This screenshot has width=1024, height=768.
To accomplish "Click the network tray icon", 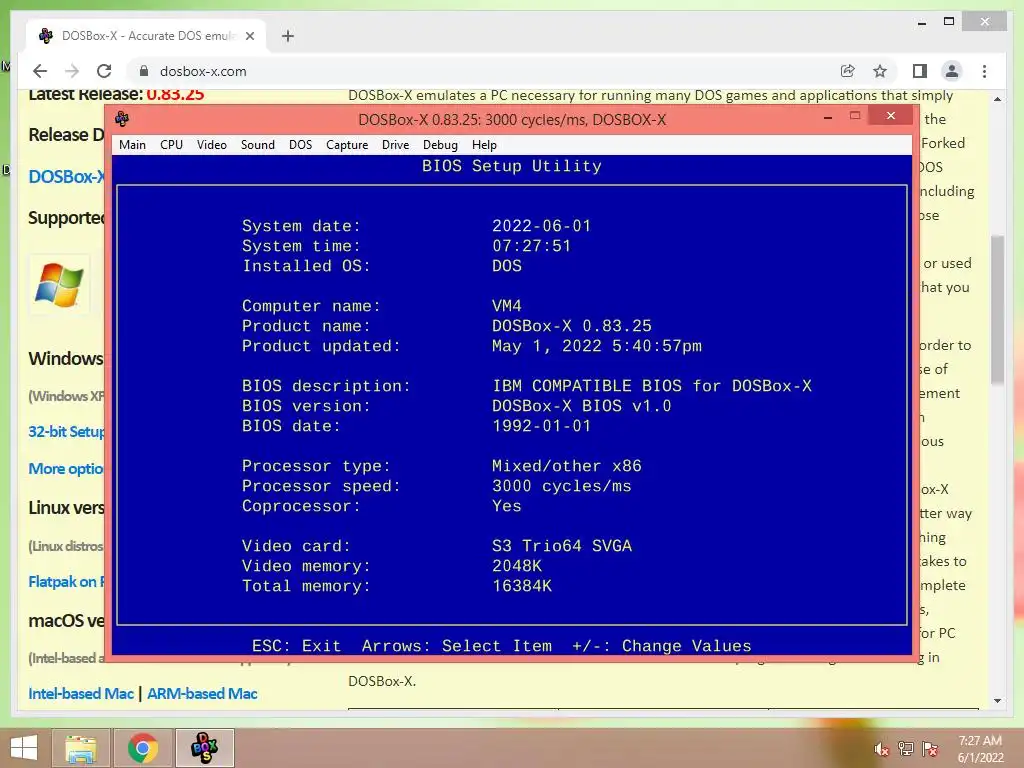I will tap(905, 749).
